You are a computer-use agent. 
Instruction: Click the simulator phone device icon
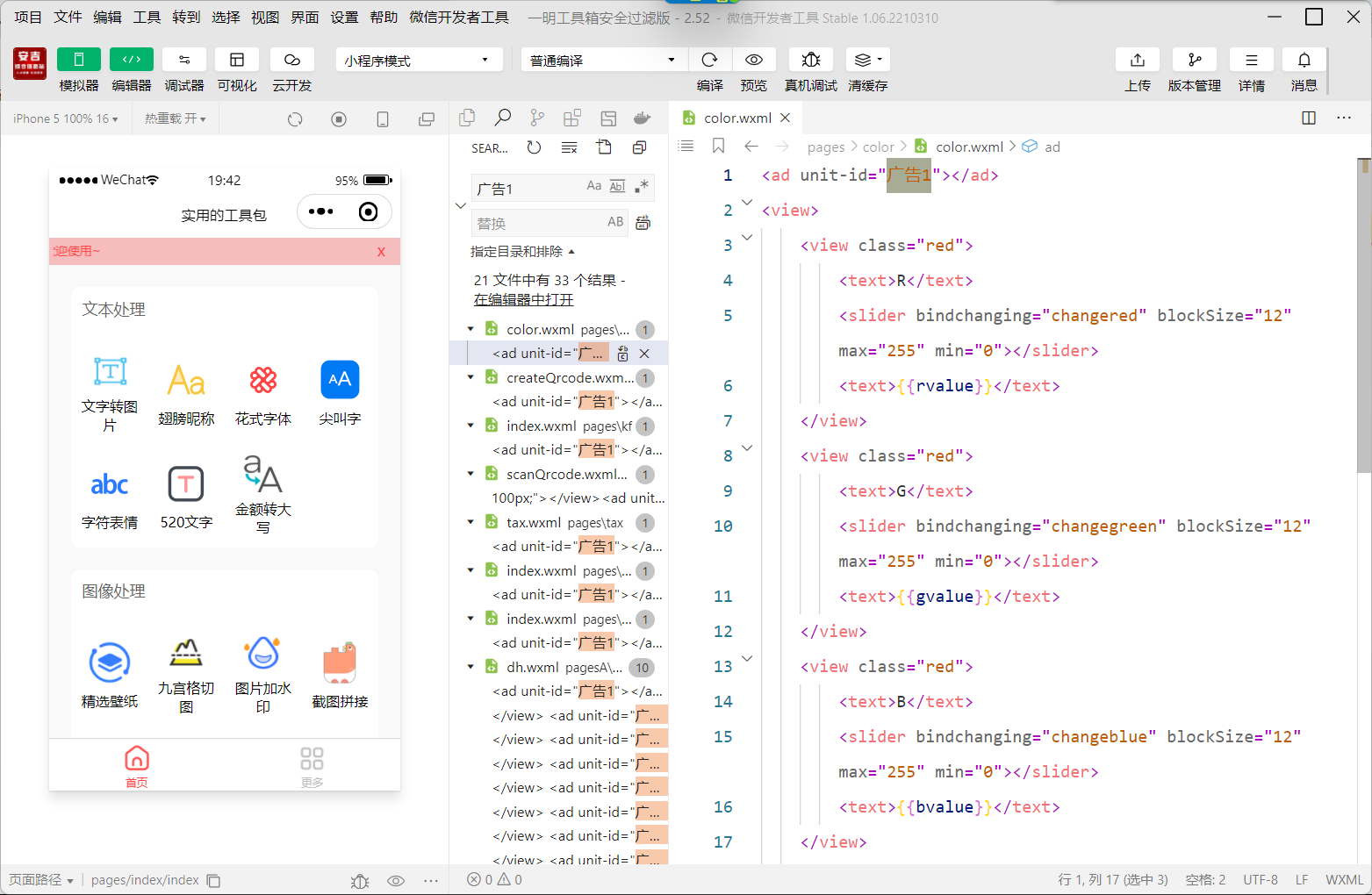383,119
